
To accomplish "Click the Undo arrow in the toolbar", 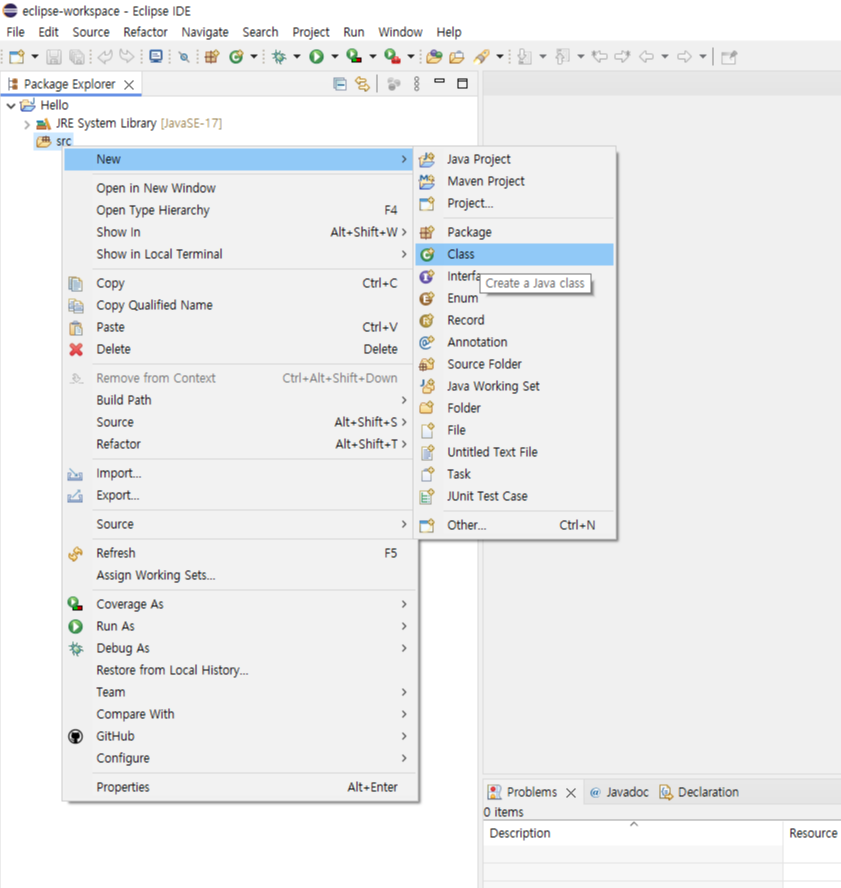I will pos(105,57).
